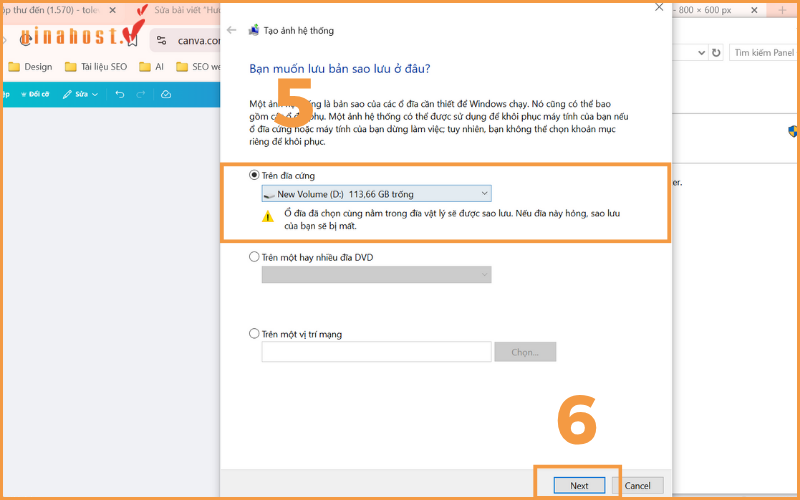The width and height of the screenshot is (800, 500).
Task: Click the network location text field
Action: [376, 352]
